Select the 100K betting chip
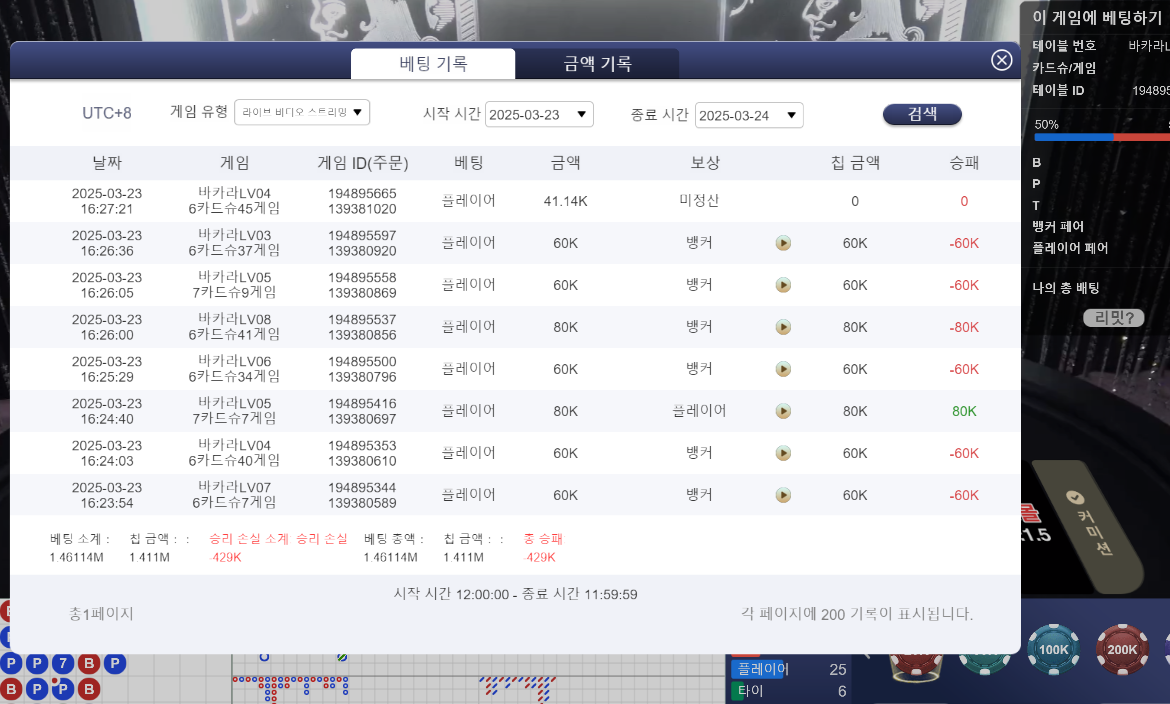Viewport: 1170px width, 704px height. click(x=1054, y=649)
